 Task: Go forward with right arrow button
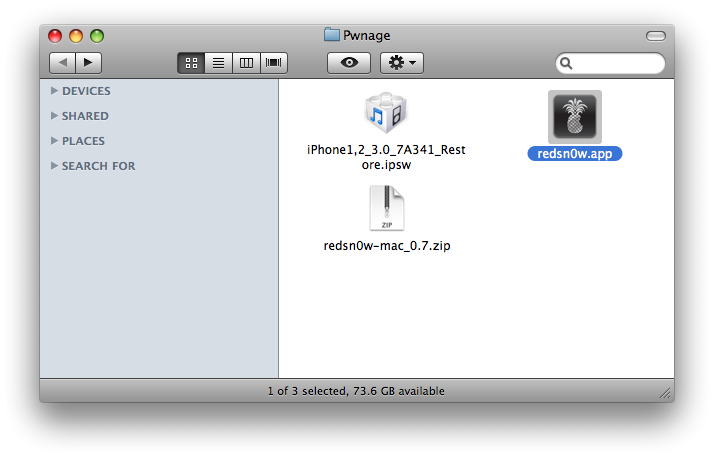point(88,63)
